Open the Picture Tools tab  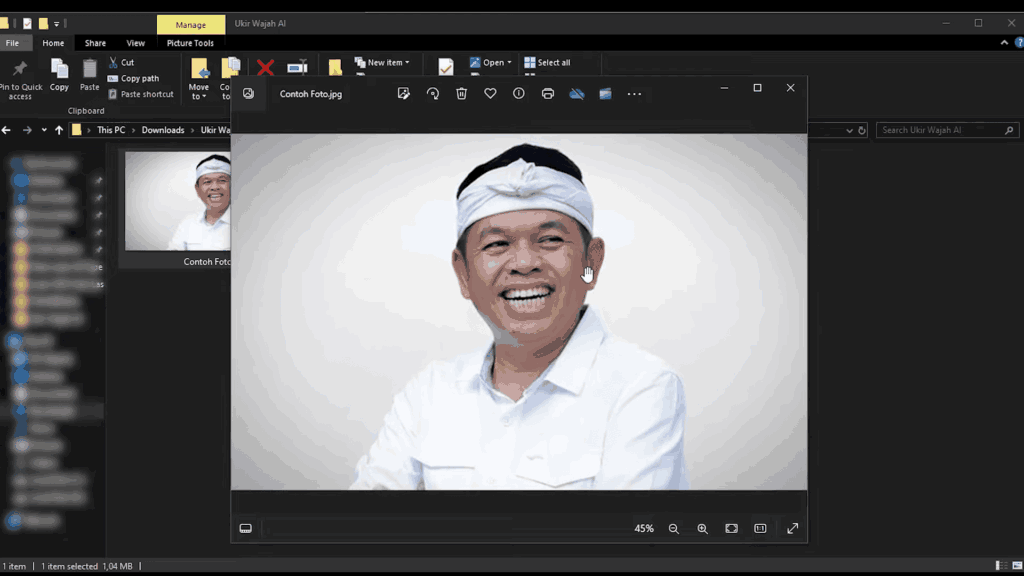(x=190, y=43)
